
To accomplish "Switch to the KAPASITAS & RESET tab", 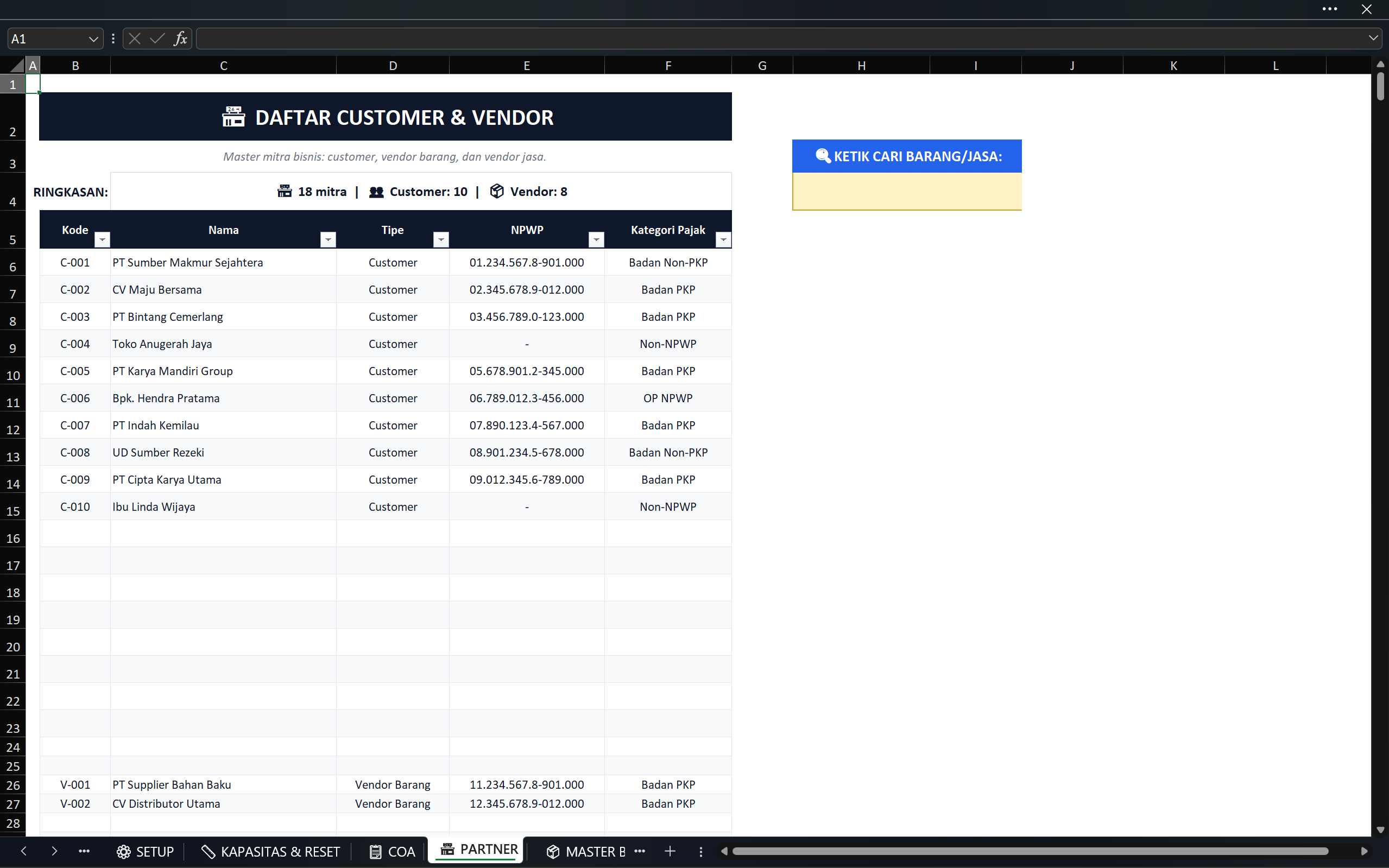I will (270, 851).
